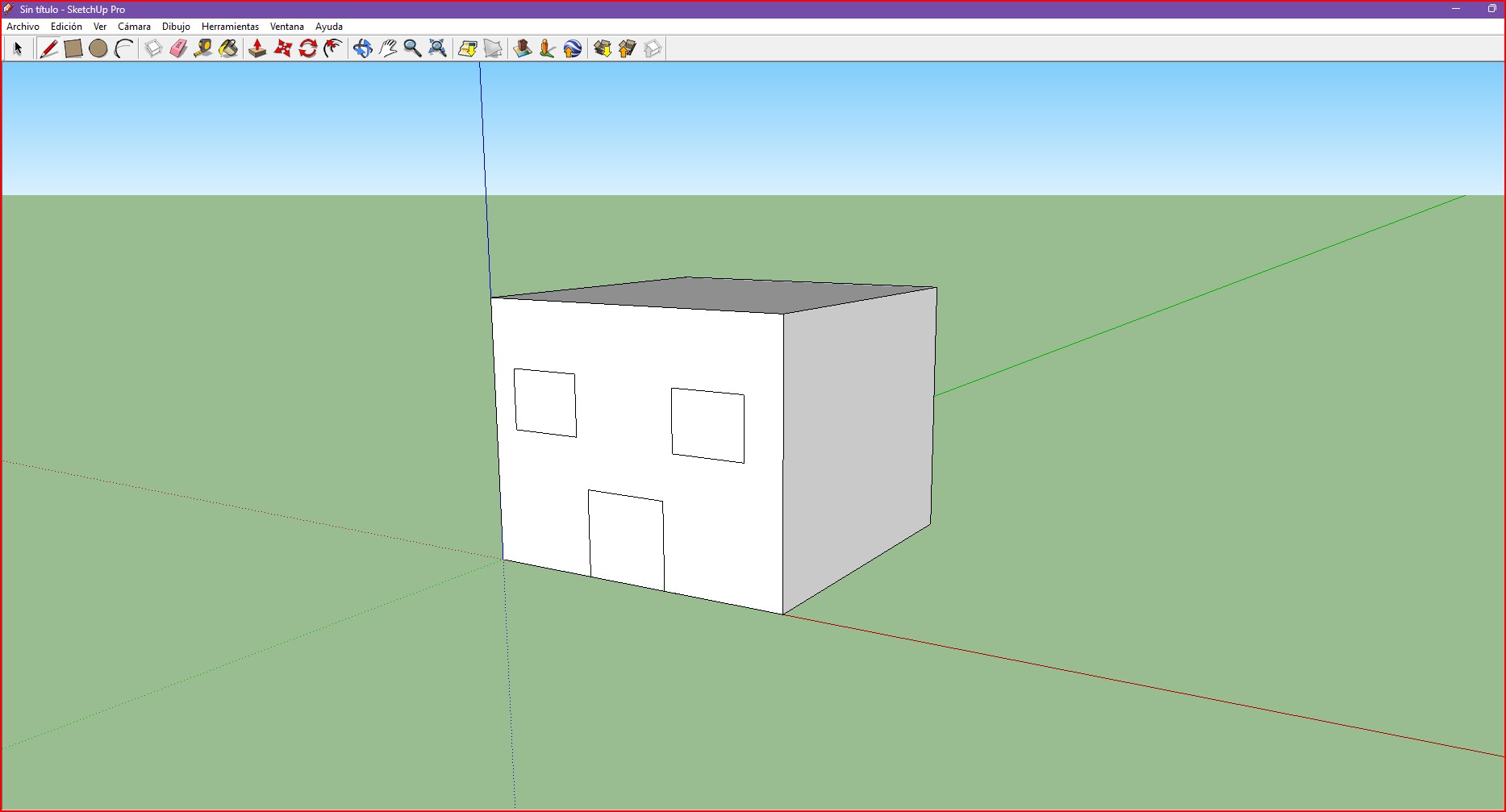Use the Push/Pull tool
The width and height of the screenshot is (1506, 812).
[x=257, y=48]
